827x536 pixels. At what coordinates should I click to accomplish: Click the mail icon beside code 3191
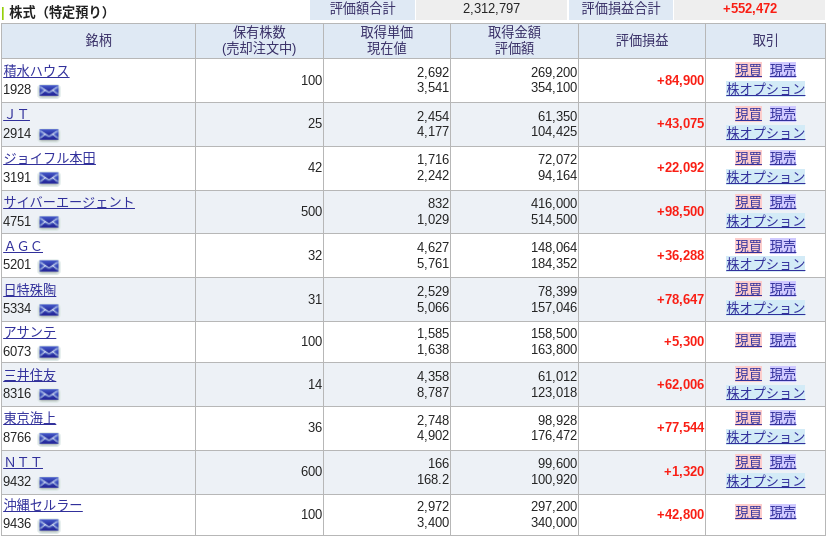point(49,178)
